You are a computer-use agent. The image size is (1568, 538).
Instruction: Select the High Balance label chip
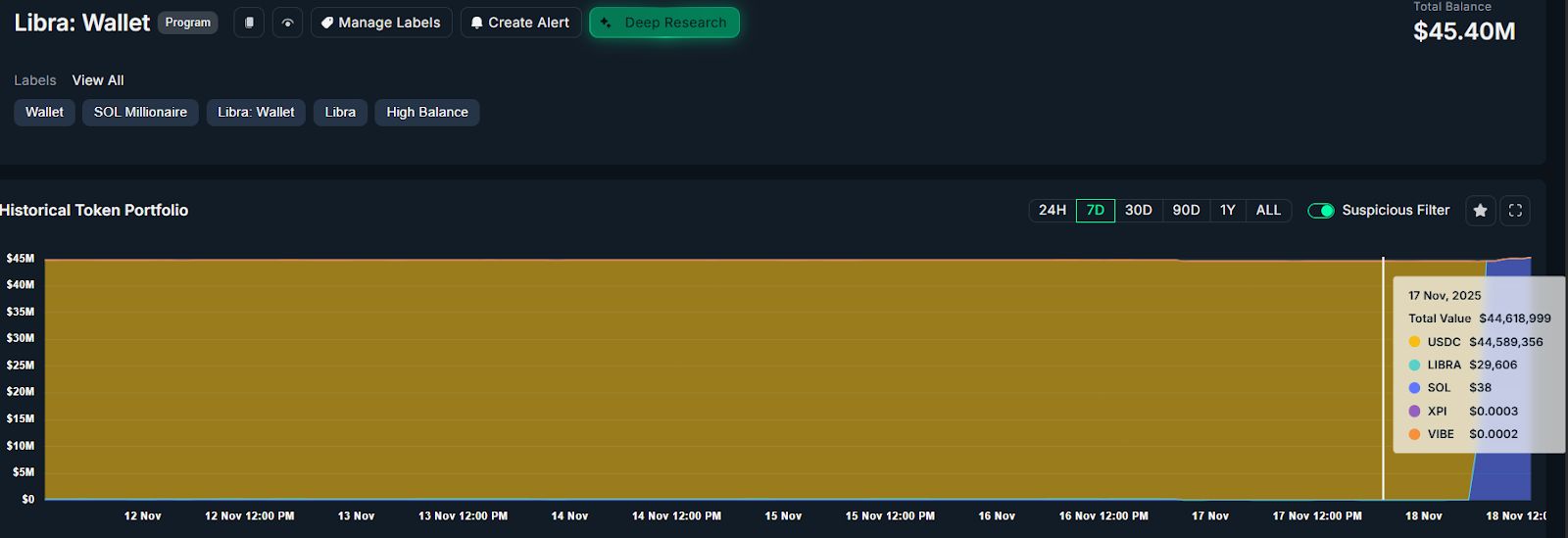(426, 113)
